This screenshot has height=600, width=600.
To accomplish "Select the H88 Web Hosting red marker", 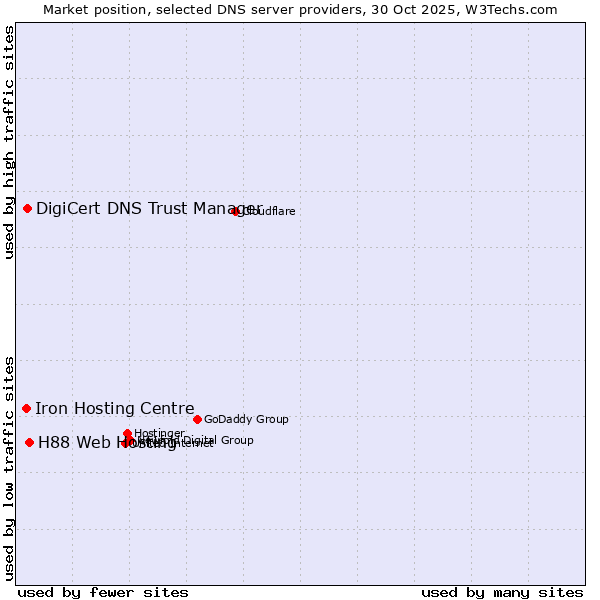I will [30, 442].
